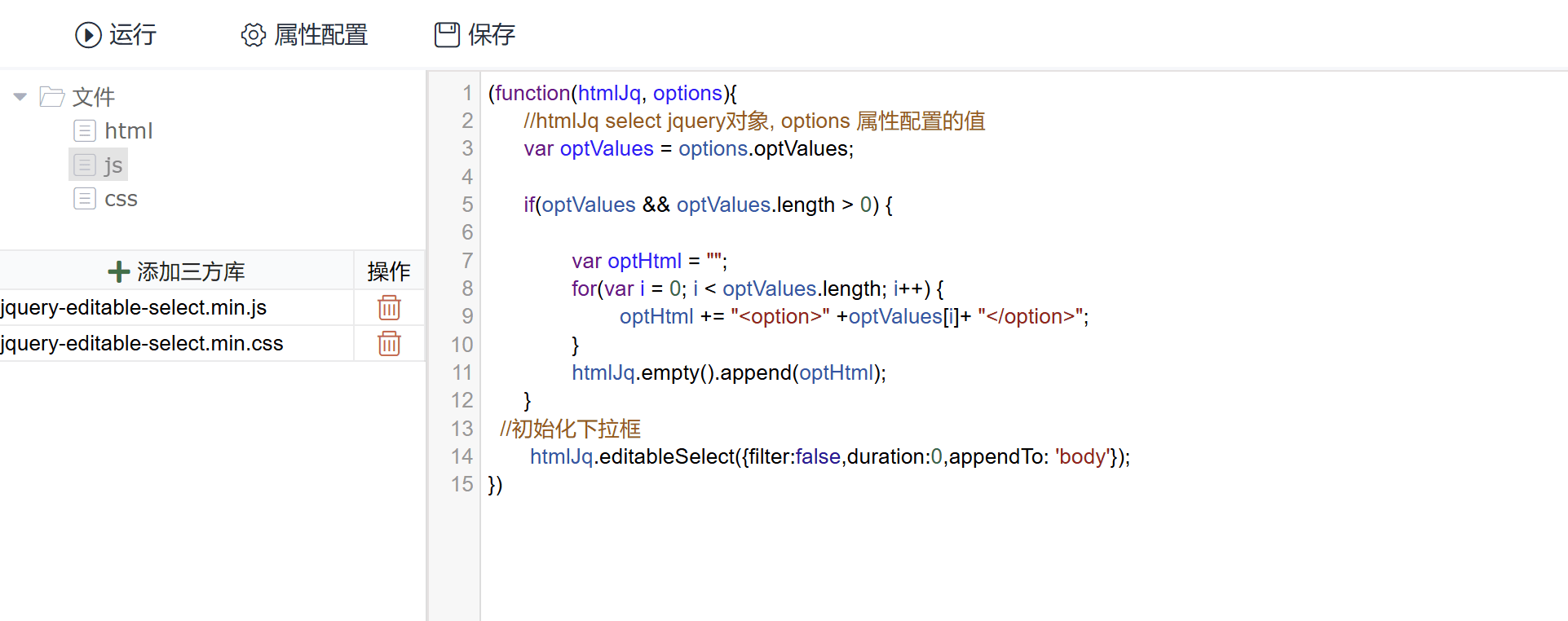Click the 保存 save label
Viewport: 1568px width, 621px height.
492,35
